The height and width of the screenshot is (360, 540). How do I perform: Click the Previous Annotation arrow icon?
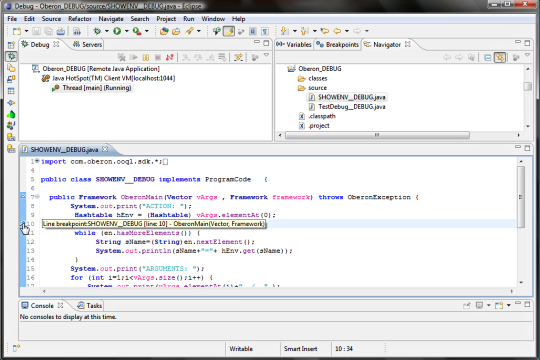click(x=304, y=31)
